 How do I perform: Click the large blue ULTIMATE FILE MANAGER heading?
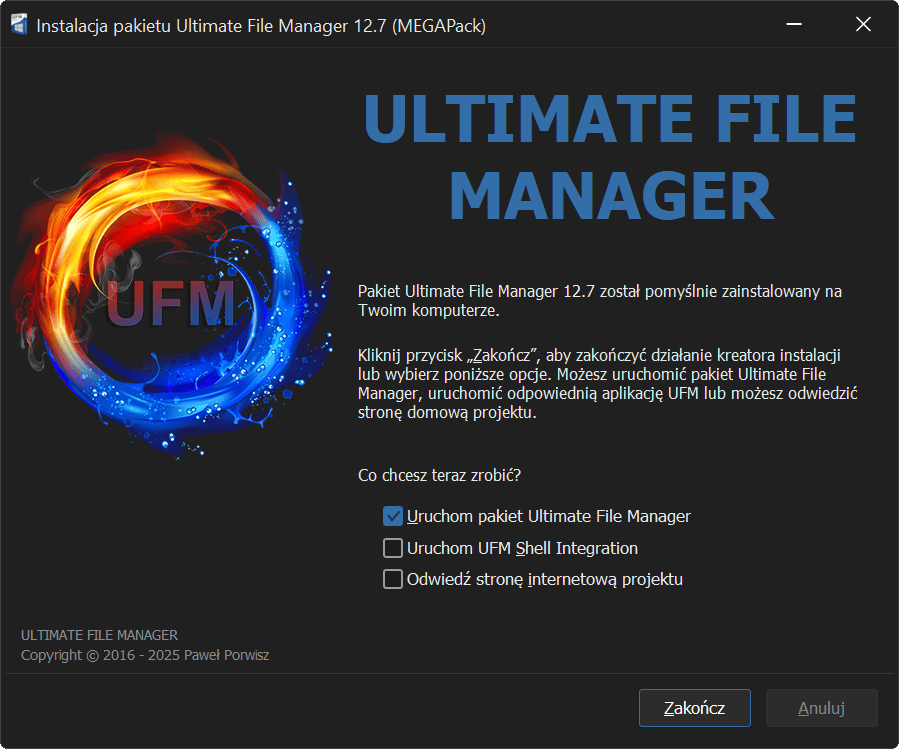click(609, 160)
